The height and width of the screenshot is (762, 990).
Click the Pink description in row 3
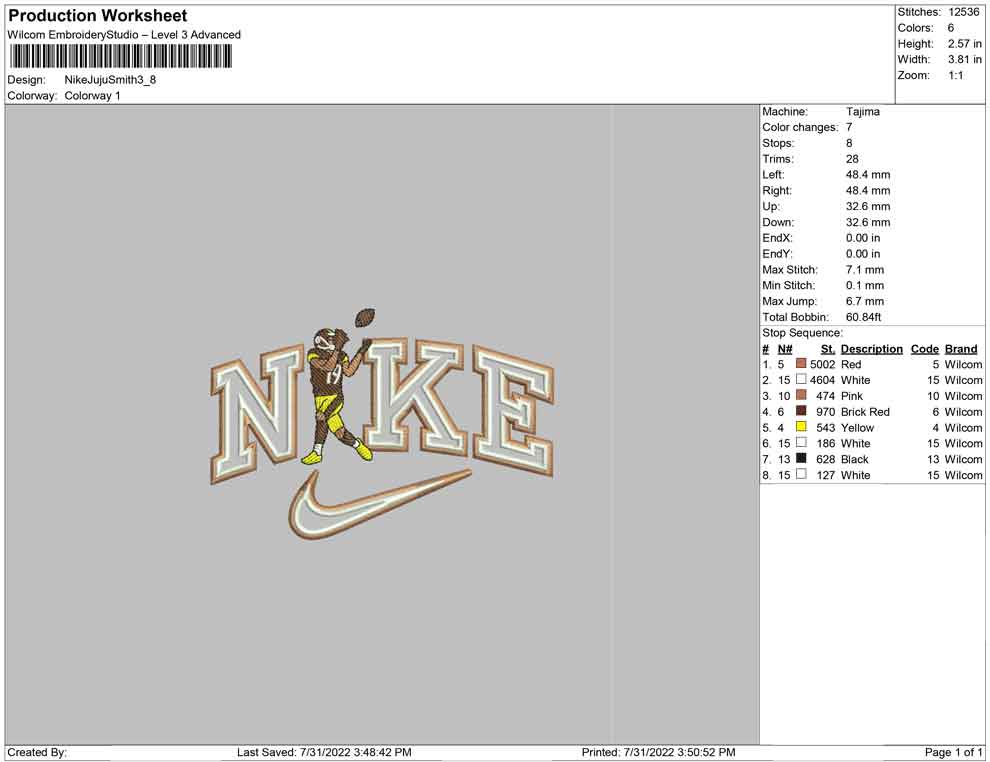(852, 395)
